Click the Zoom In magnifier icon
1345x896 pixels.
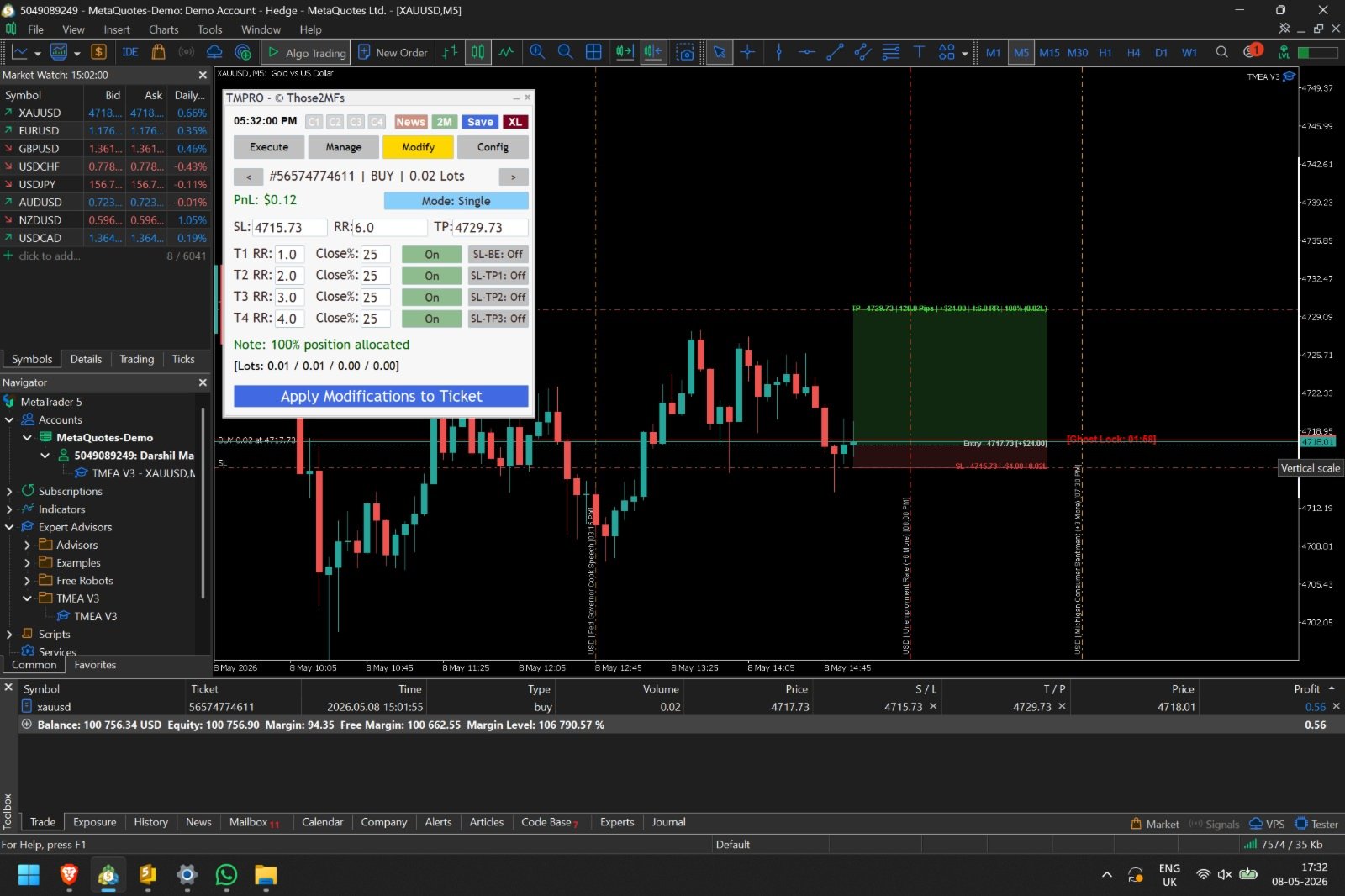pos(537,52)
